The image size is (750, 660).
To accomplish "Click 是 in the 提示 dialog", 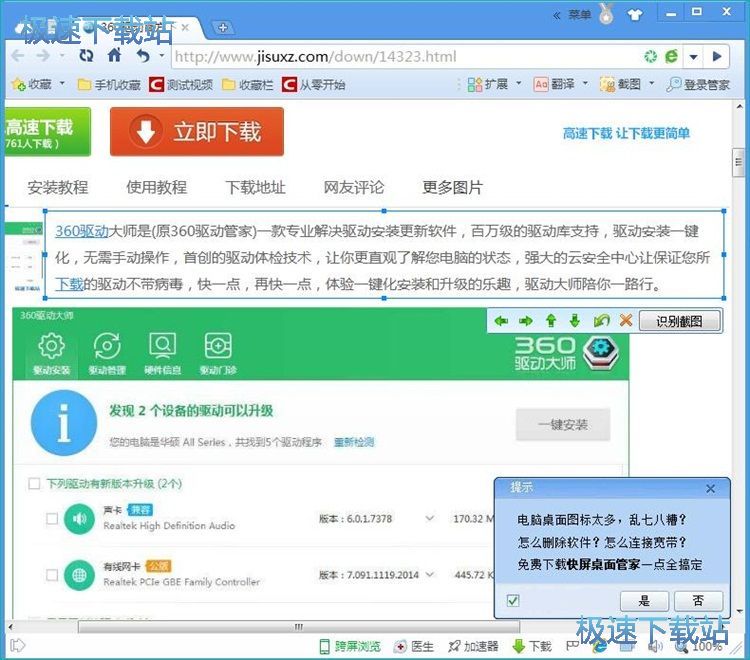I will (644, 601).
